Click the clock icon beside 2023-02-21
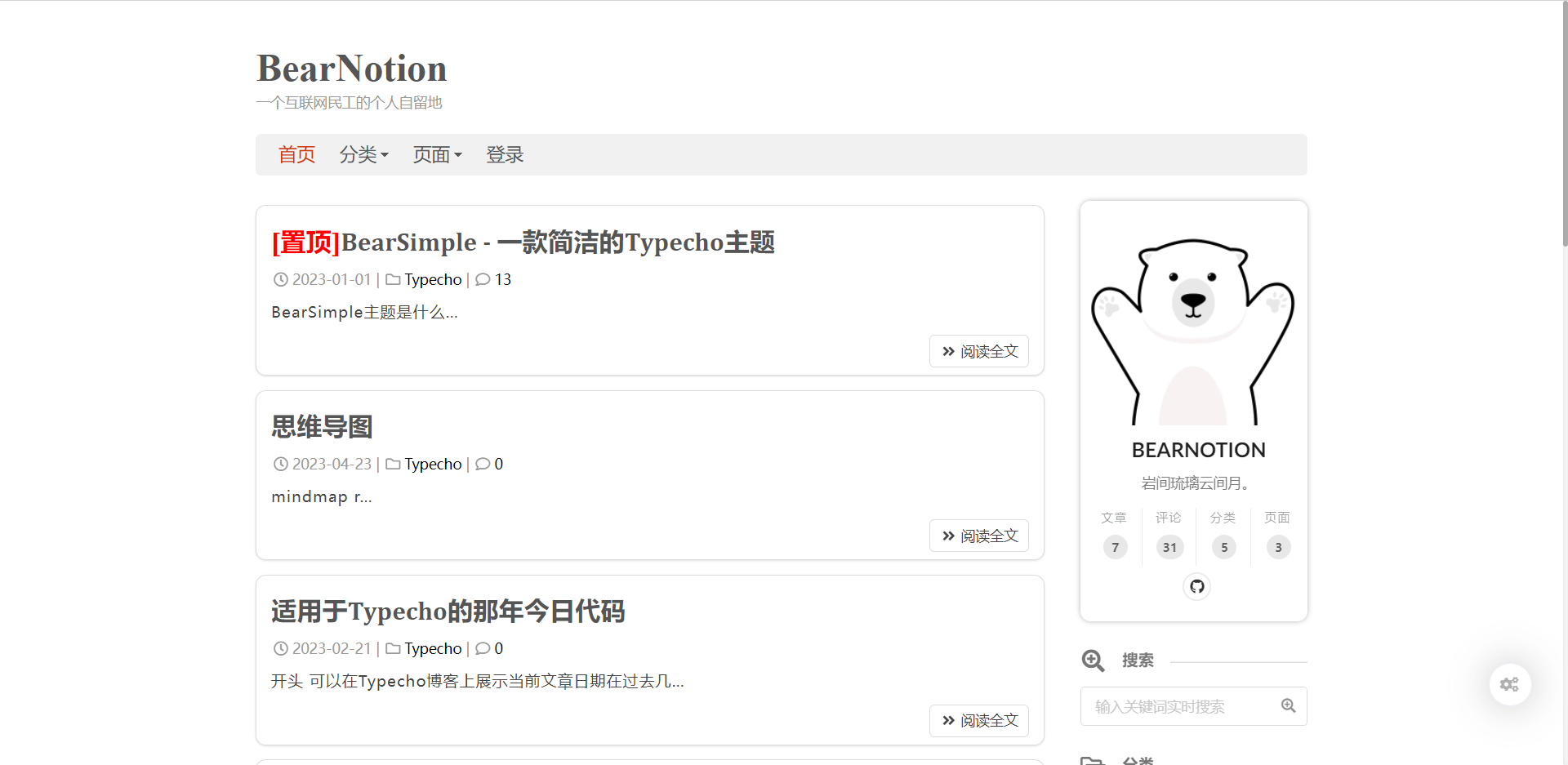Image resolution: width=1568 pixels, height=765 pixels. [x=280, y=648]
